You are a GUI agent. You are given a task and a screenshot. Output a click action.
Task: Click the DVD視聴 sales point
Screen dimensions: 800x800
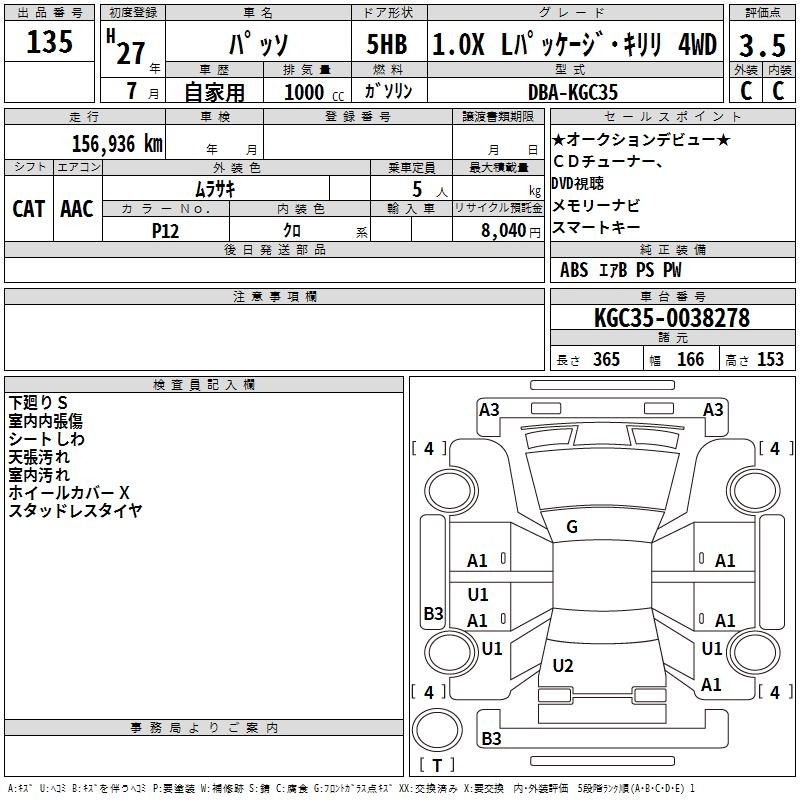(x=577, y=183)
